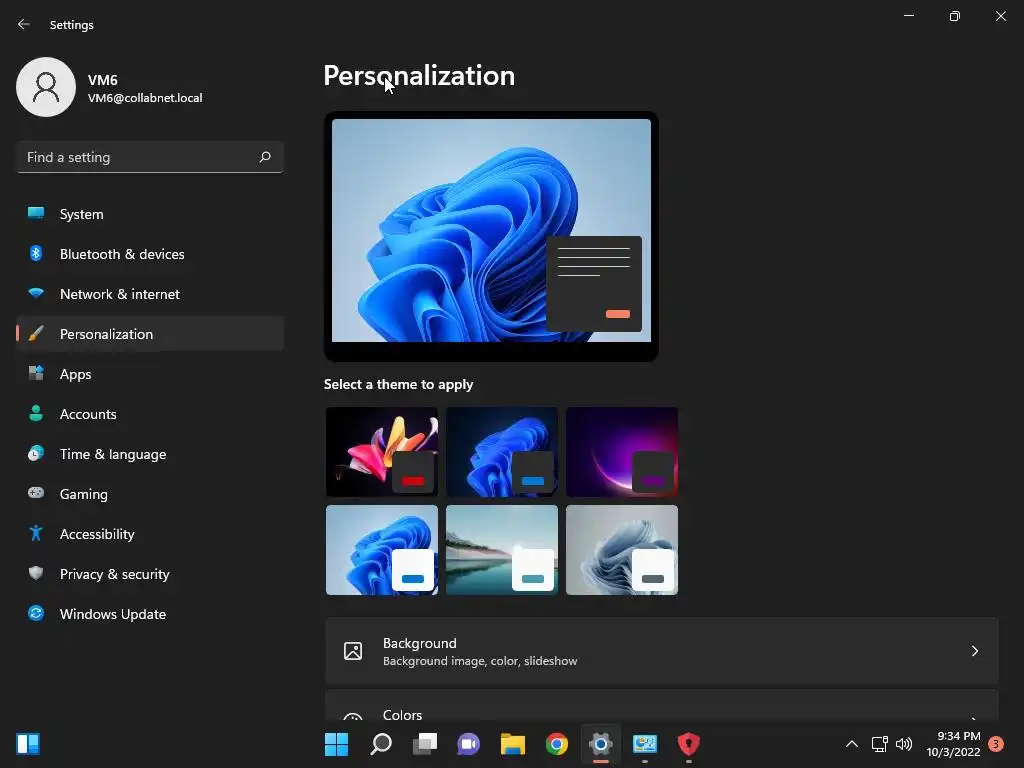Go to System settings
Screen dimensions: 1024x768
150,214
